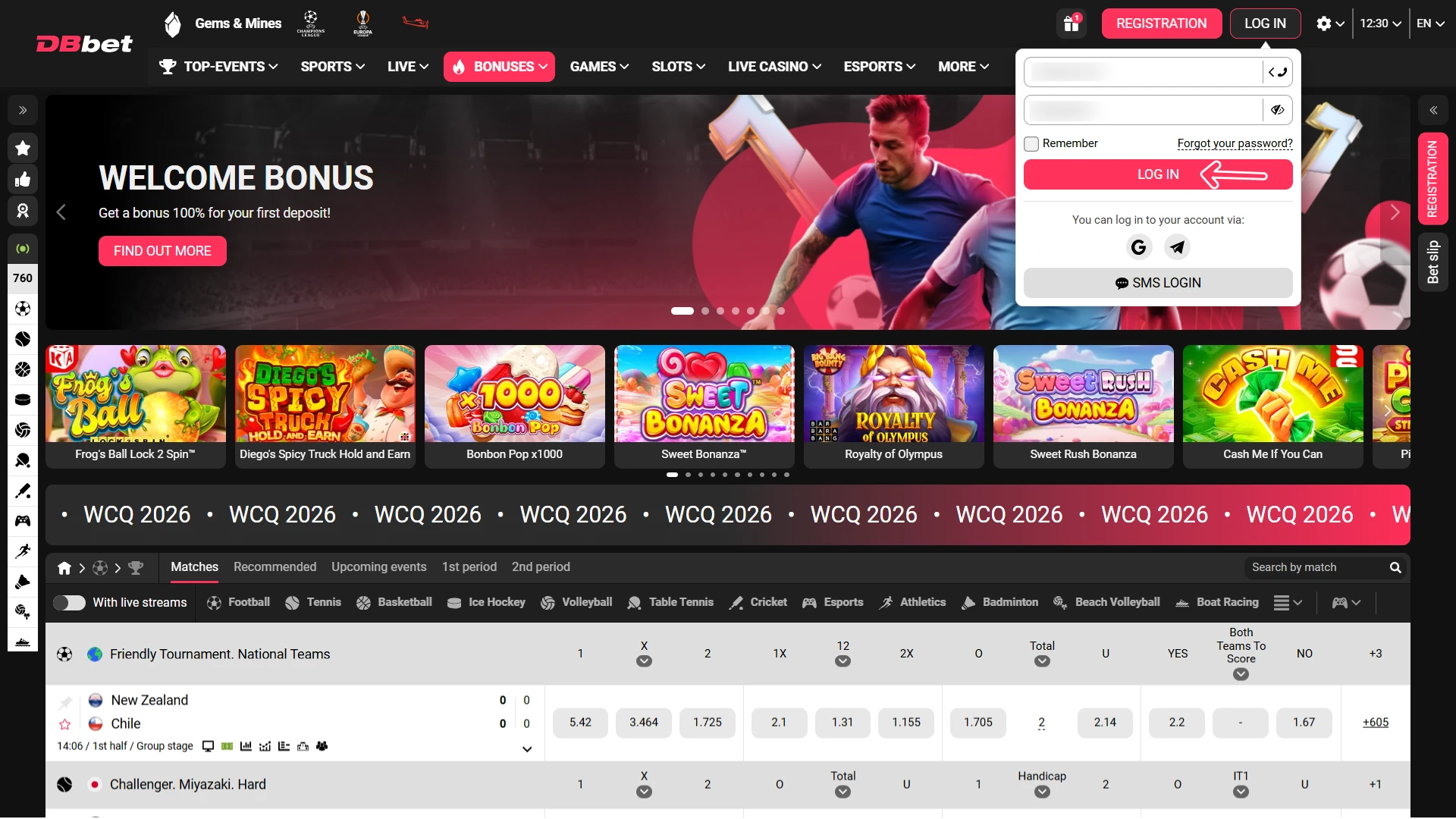1456x819 pixels.
Task: Select Esports gamepad icon in left sidebar
Action: tap(23, 521)
